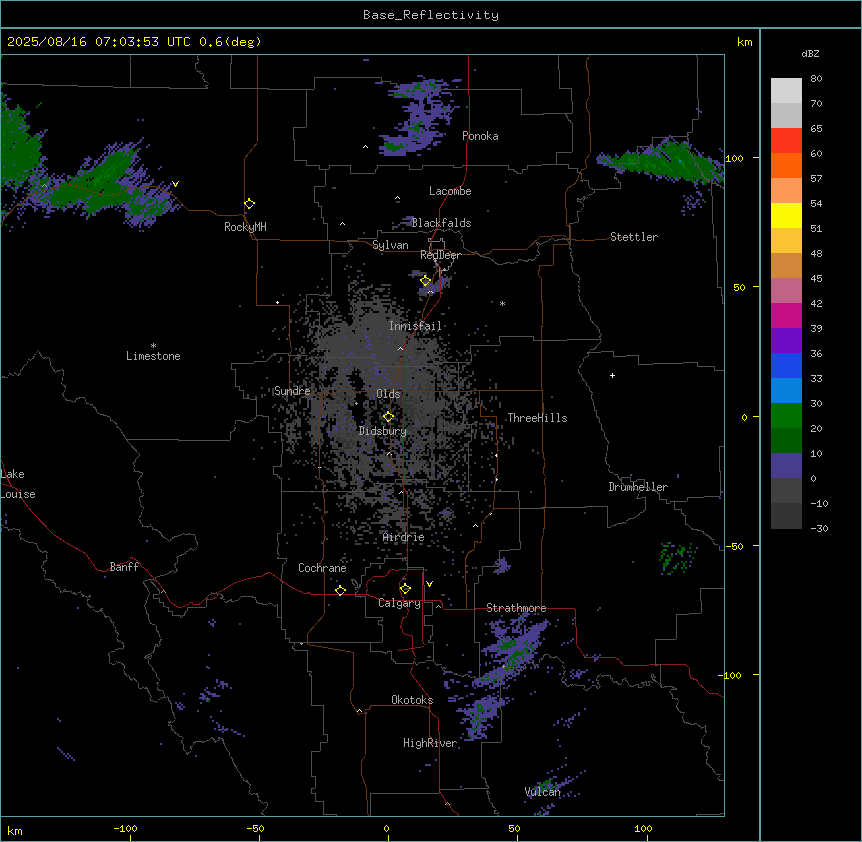Select the orange legend swatch below 60 dBZ
Viewport: 862px width, 842px height.
coord(786,165)
